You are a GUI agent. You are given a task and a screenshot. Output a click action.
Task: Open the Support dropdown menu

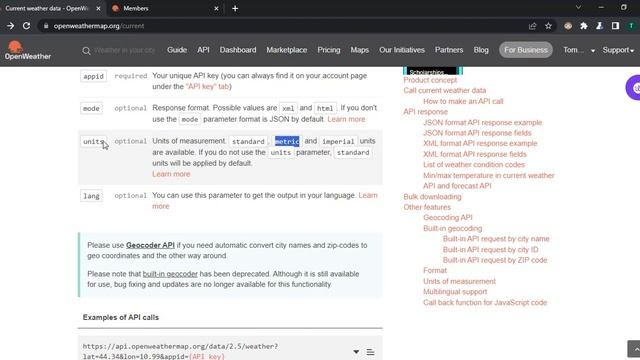point(618,50)
